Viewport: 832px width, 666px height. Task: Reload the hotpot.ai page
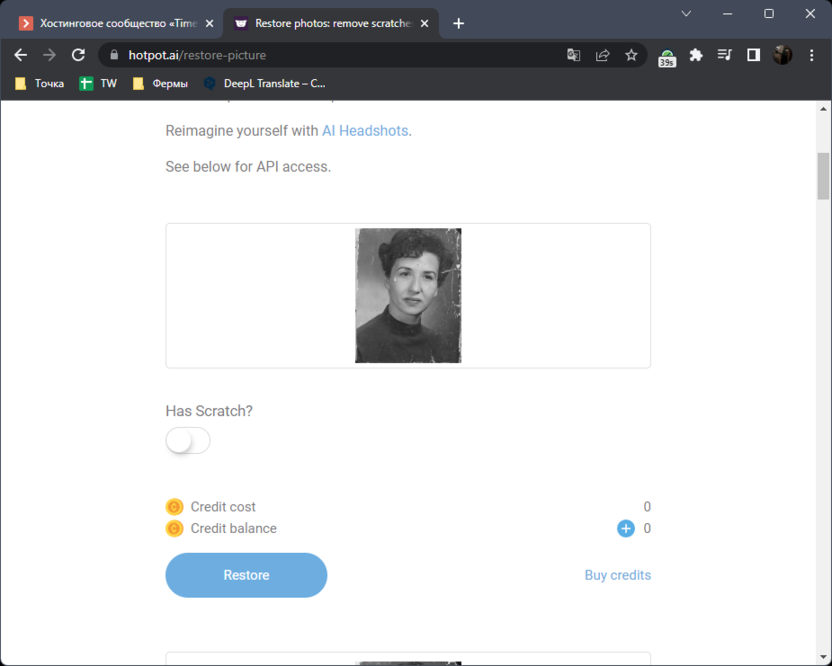[x=78, y=55]
